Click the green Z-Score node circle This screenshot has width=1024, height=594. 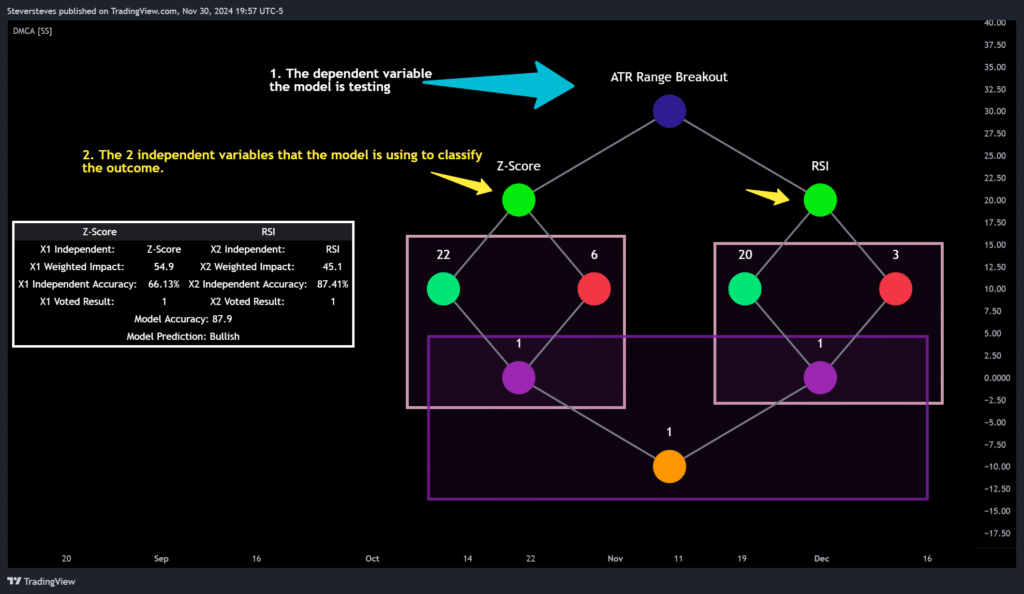pyautogui.click(x=518, y=200)
